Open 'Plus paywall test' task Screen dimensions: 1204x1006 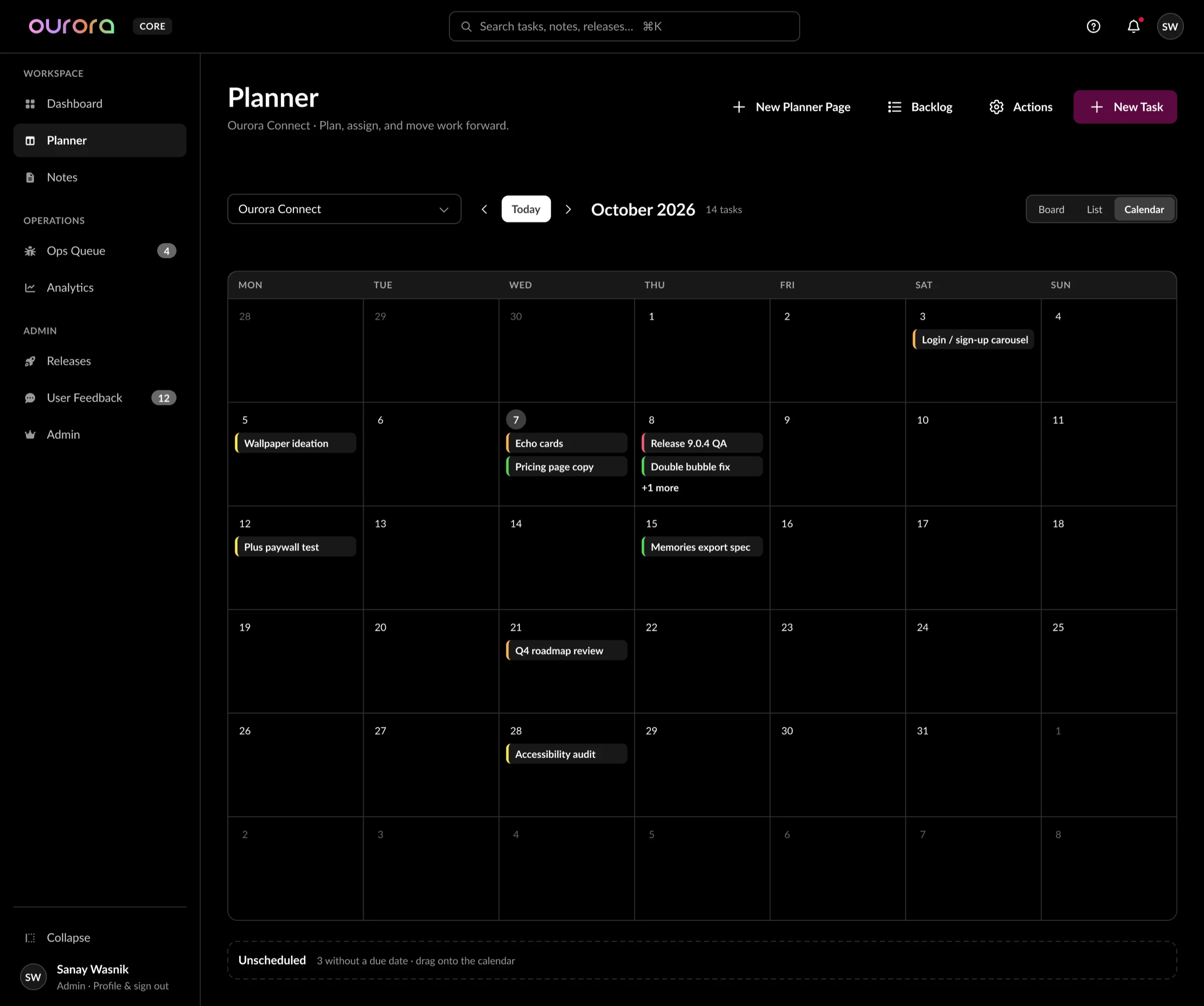click(295, 547)
